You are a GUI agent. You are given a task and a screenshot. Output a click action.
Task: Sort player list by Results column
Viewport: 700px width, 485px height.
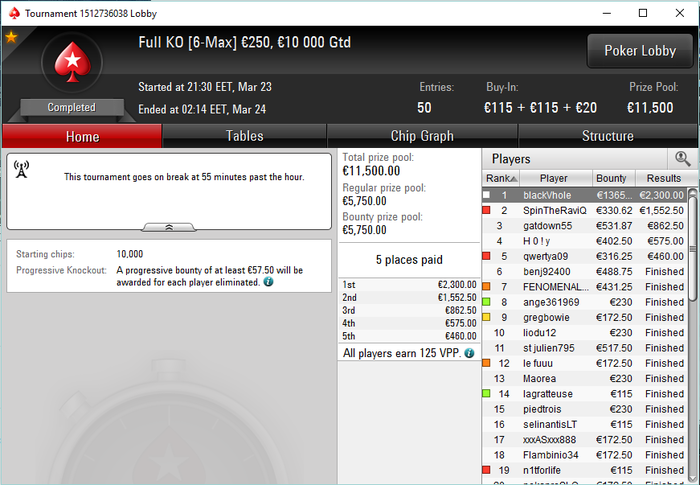(666, 178)
